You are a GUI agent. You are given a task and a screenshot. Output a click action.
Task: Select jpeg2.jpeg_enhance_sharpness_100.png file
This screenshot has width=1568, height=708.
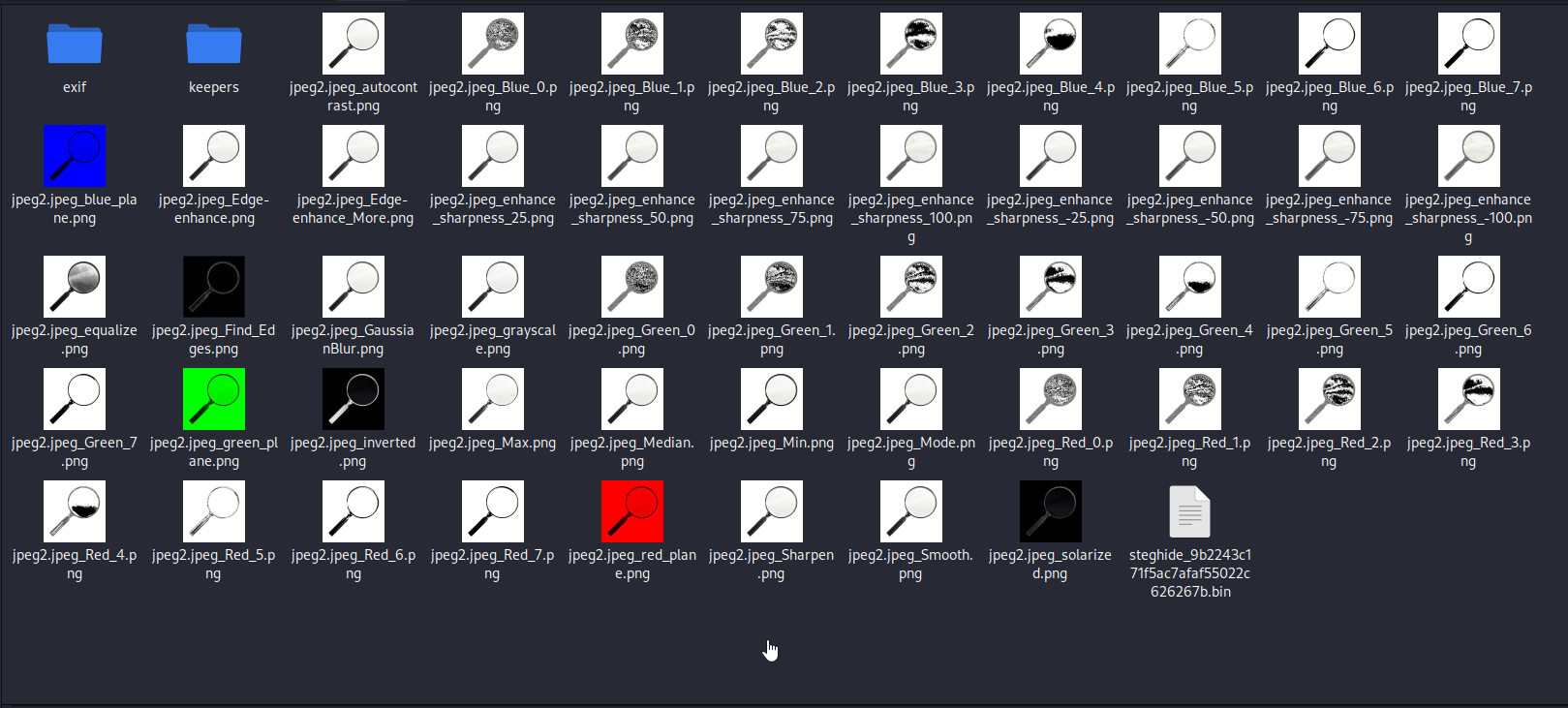click(911, 156)
